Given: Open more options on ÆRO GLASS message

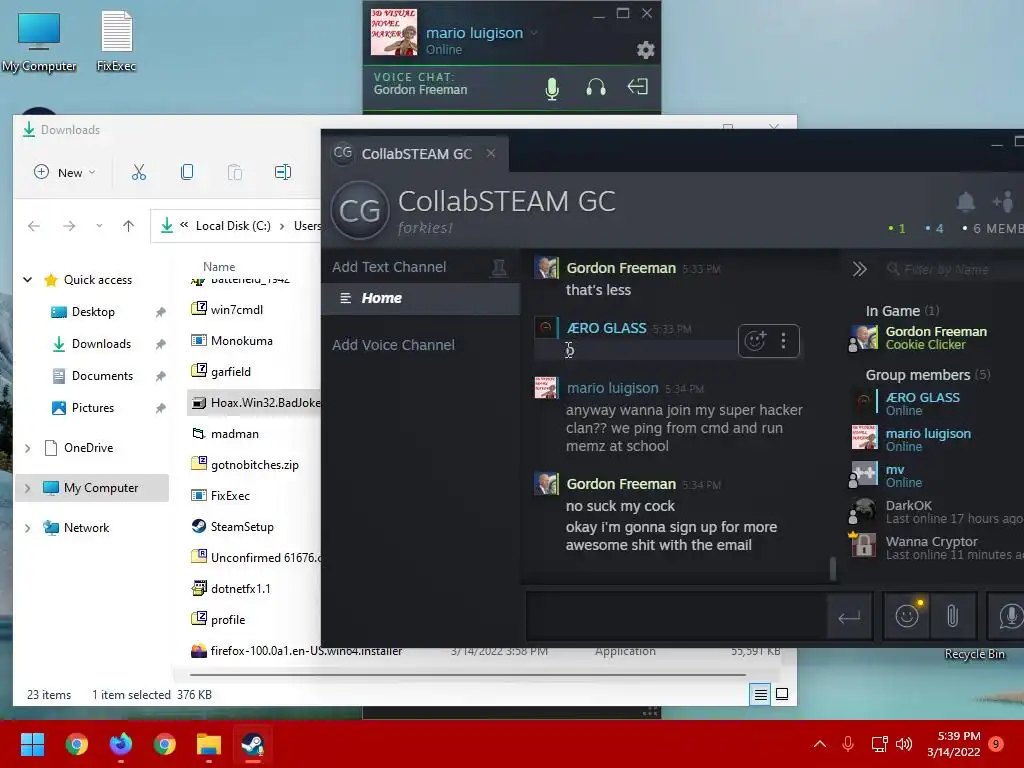Looking at the screenshot, I should (783, 340).
